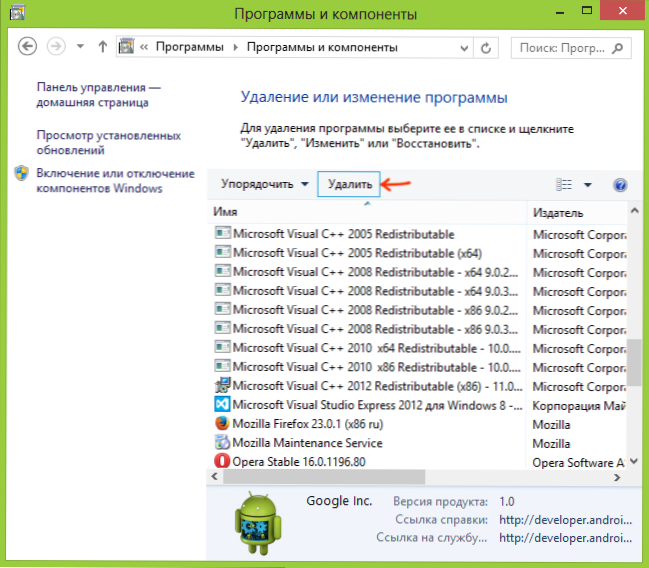649x568 pixels.
Task: Click the Forward navigation arrow
Action: [56, 46]
